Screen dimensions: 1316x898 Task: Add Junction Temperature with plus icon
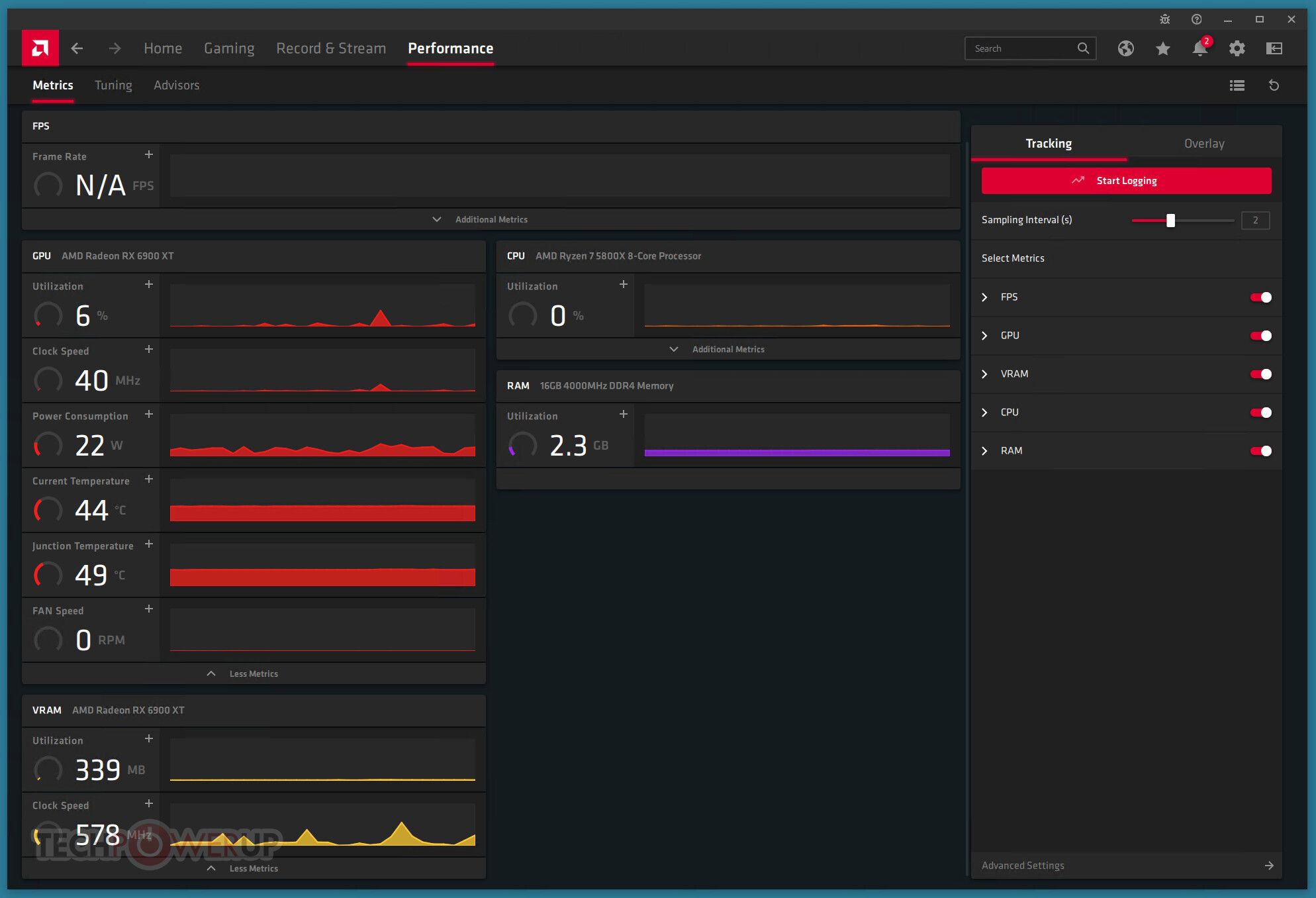click(x=149, y=544)
